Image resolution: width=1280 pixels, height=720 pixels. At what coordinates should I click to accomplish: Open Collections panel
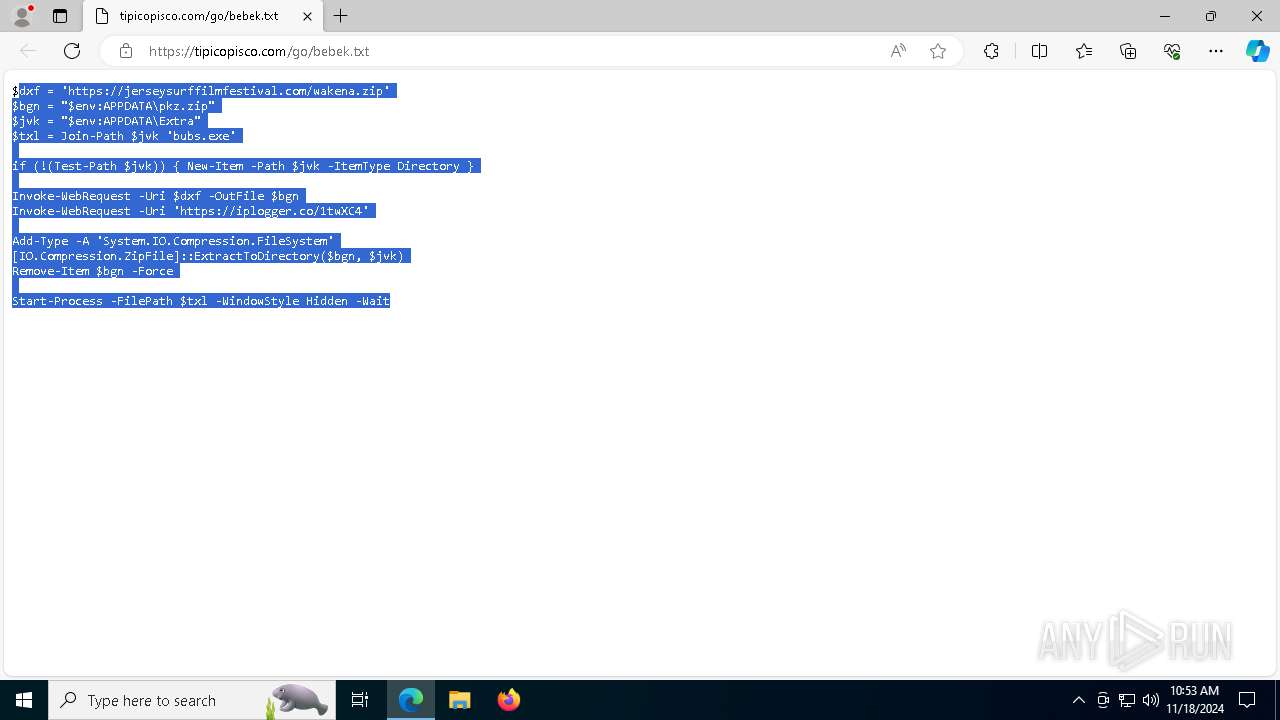[1128, 51]
